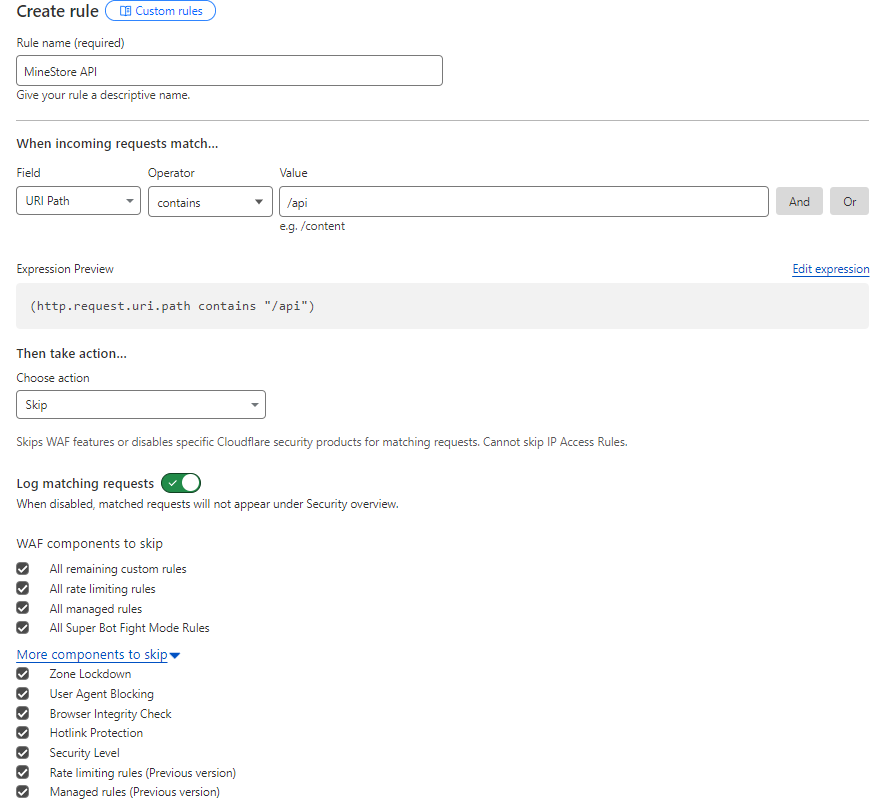Click the And button to add condition
The image size is (876, 801).
(x=799, y=201)
